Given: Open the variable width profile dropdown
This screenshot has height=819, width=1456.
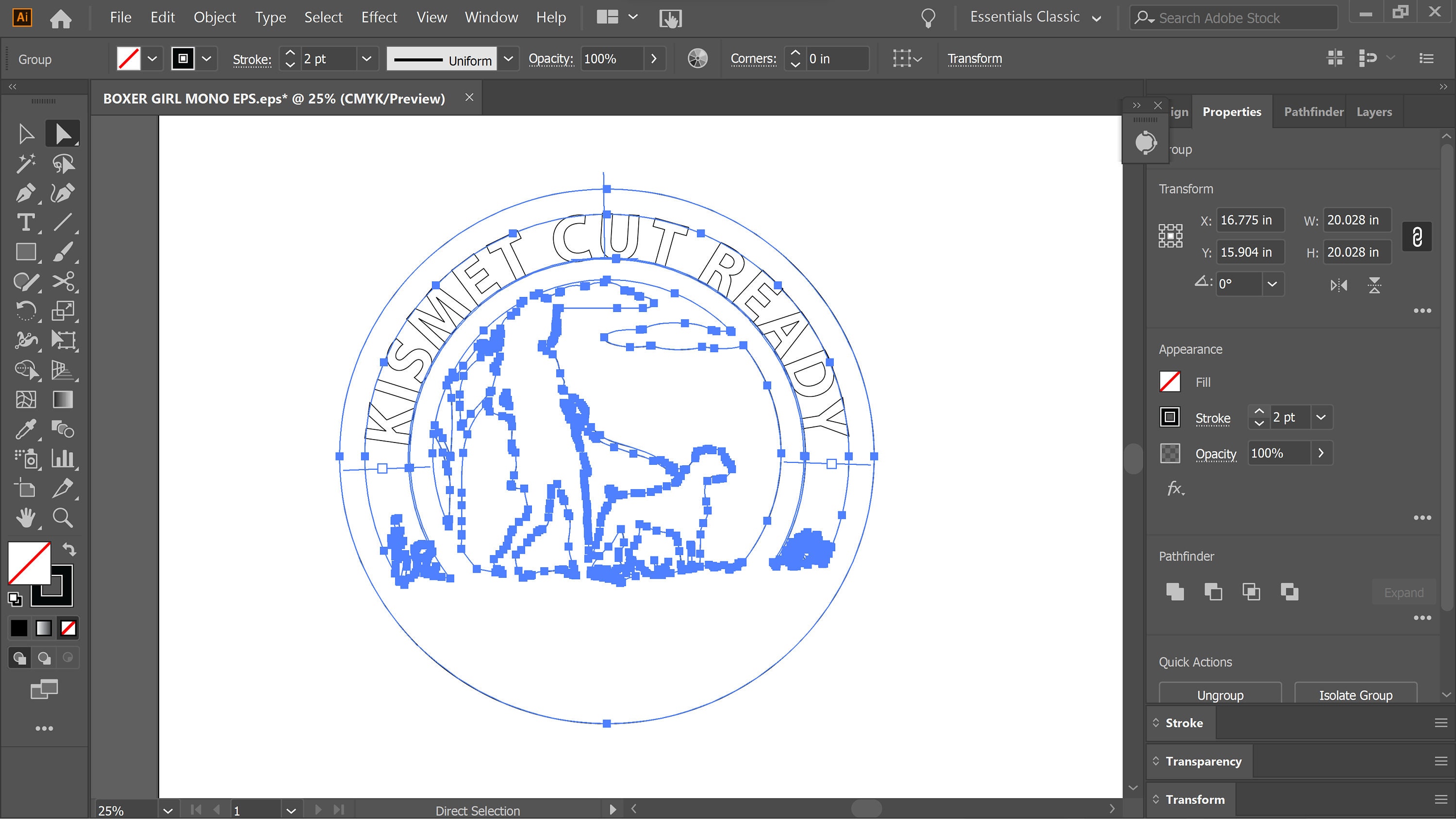Looking at the screenshot, I should click(508, 58).
